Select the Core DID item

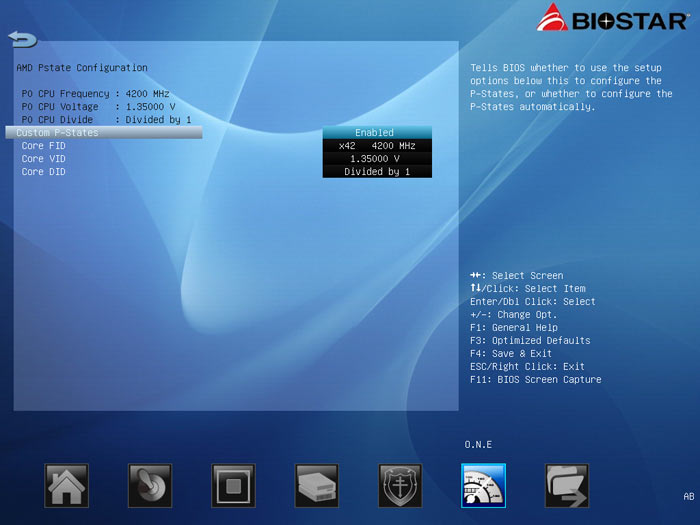click(x=43, y=171)
